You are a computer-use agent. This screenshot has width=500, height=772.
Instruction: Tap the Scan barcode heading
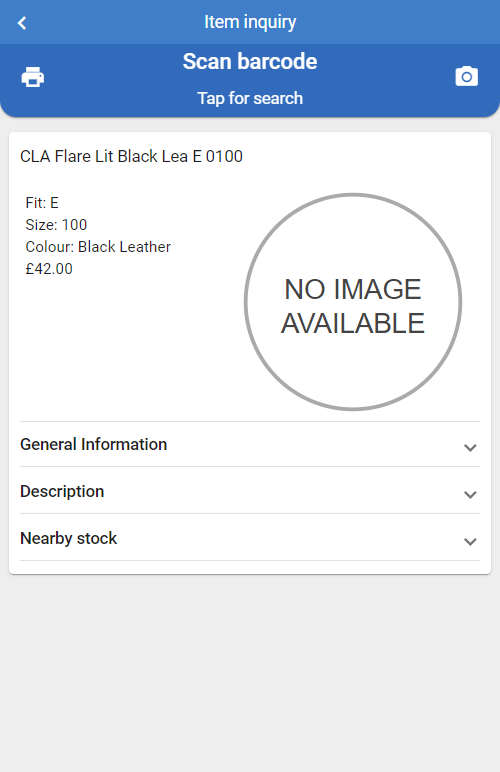[x=250, y=62]
